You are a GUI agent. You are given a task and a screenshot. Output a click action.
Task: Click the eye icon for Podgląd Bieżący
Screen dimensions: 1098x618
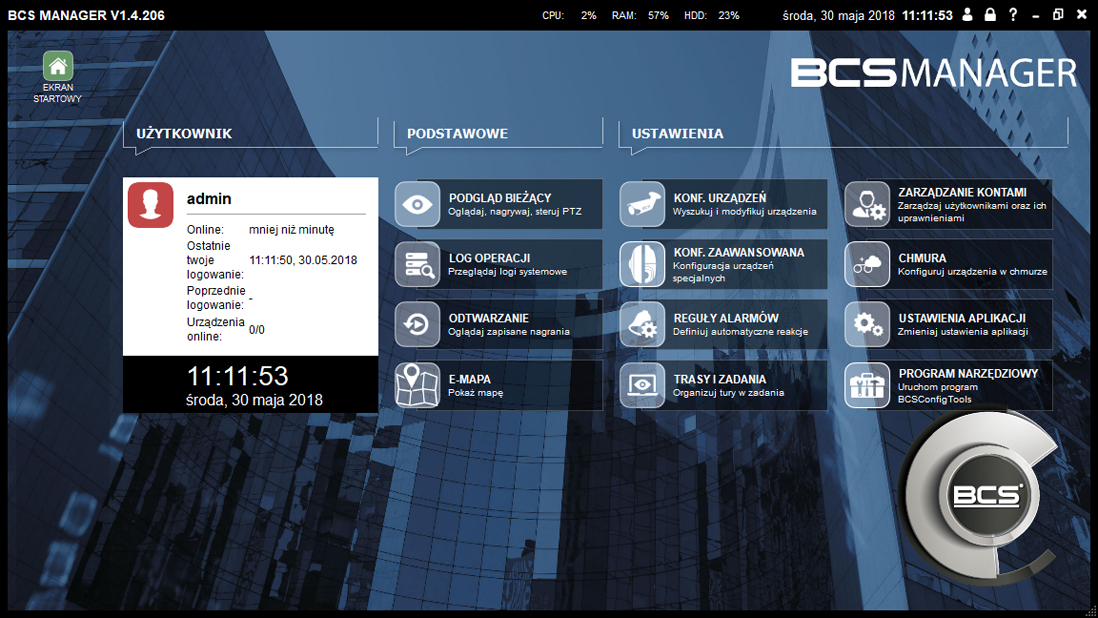pyautogui.click(x=417, y=204)
